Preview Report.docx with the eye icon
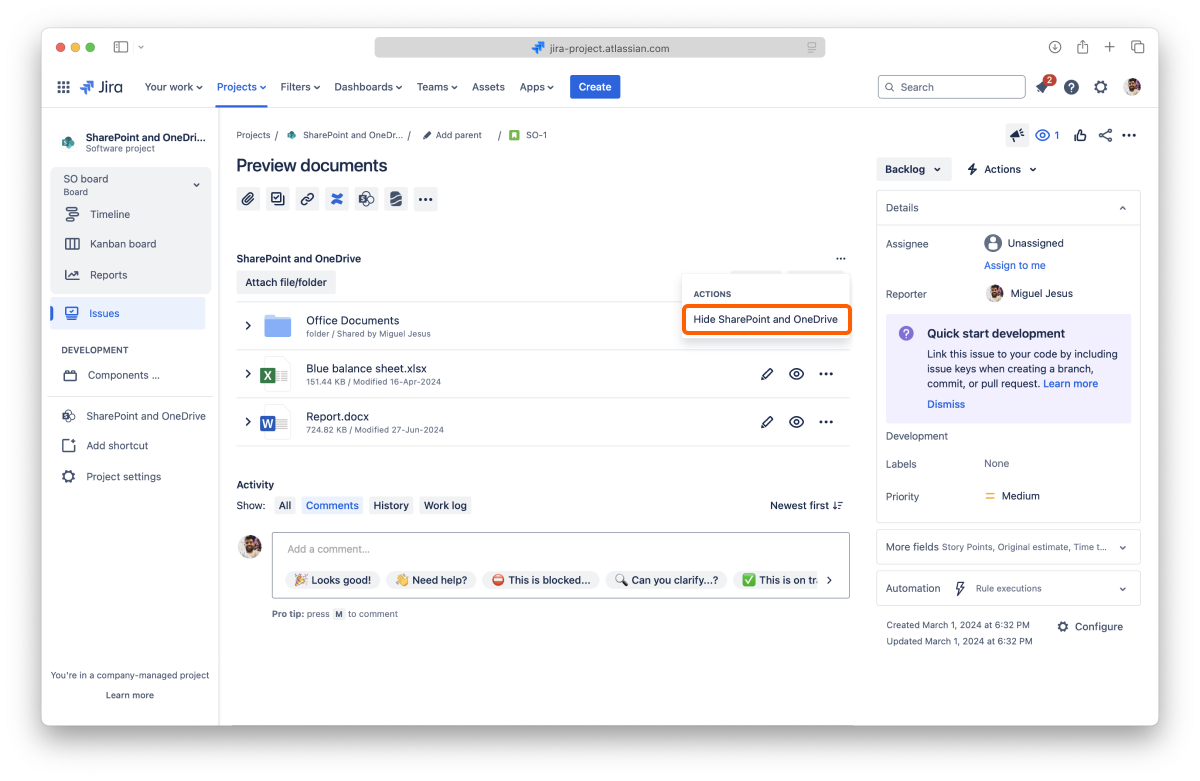Viewport: 1200px width, 781px height. 796,422
